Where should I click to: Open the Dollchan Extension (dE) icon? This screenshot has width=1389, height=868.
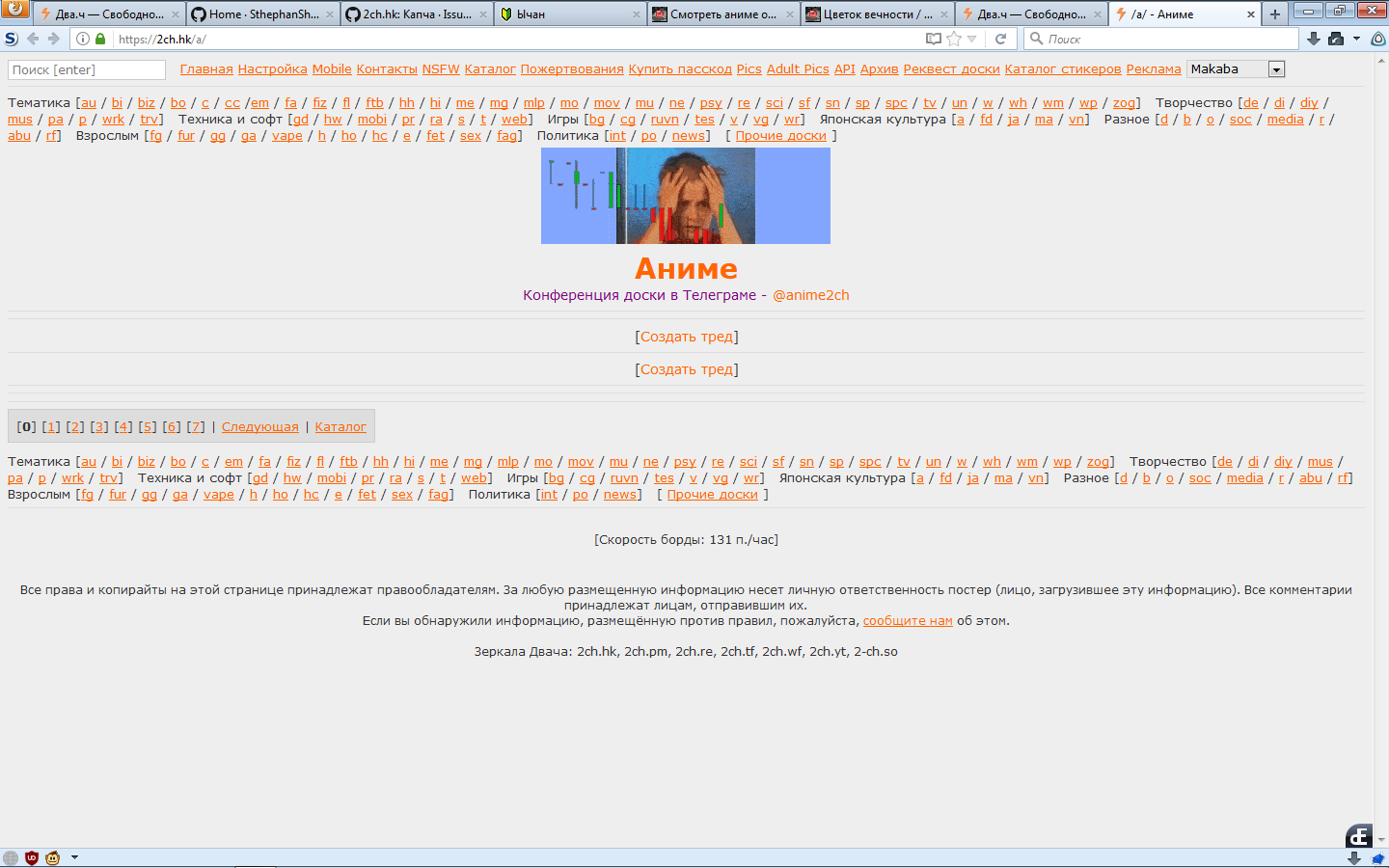[x=1359, y=837]
